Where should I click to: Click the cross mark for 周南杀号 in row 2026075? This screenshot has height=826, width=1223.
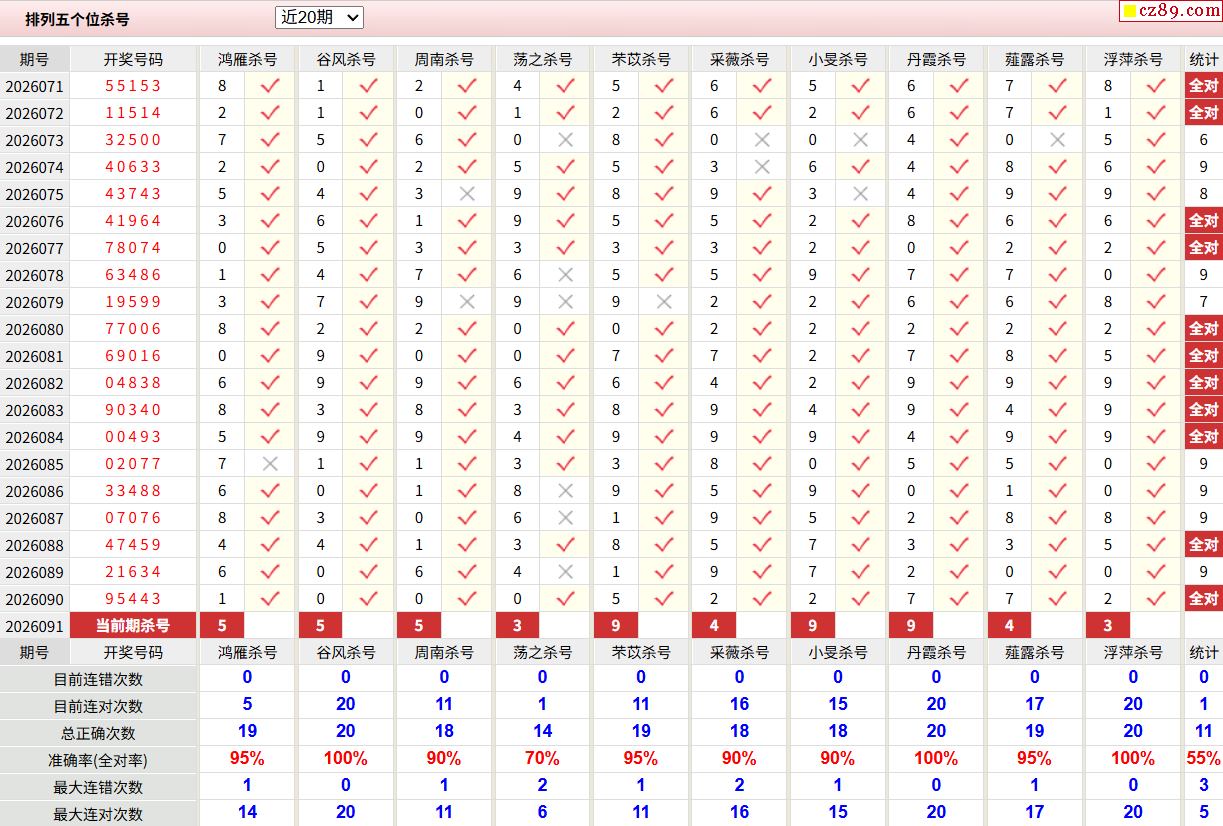(x=467, y=194)
